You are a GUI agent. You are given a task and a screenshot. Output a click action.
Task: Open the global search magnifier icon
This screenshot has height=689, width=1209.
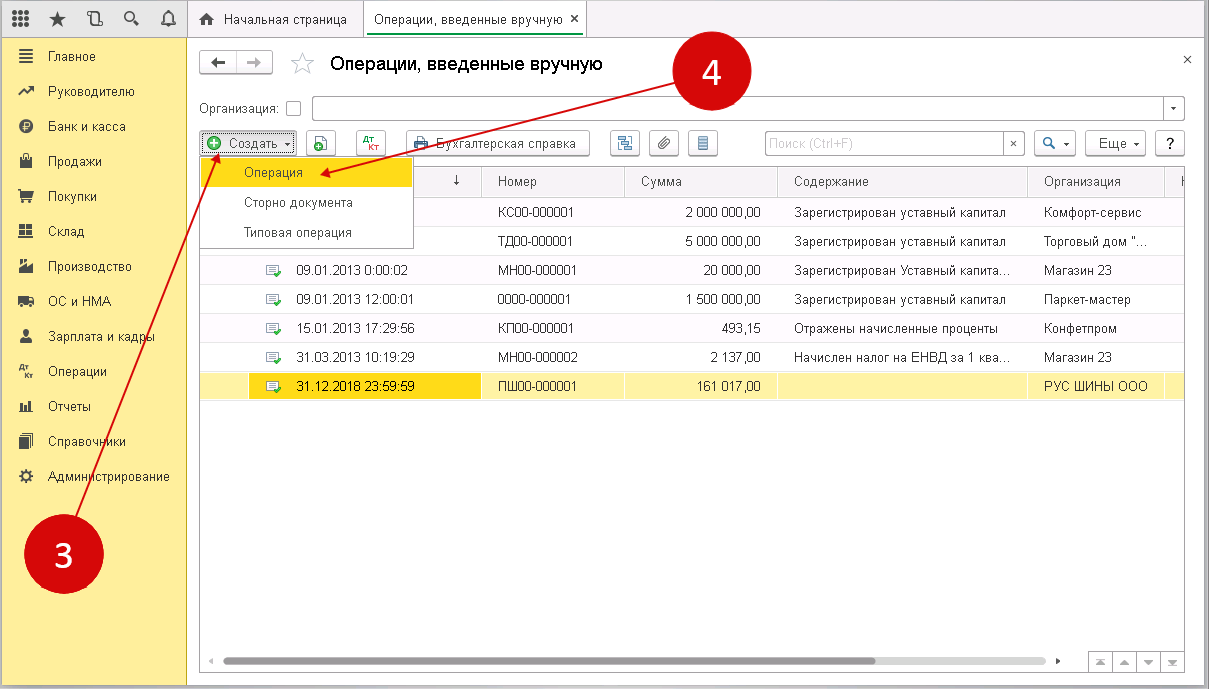(x=131, y=19)
